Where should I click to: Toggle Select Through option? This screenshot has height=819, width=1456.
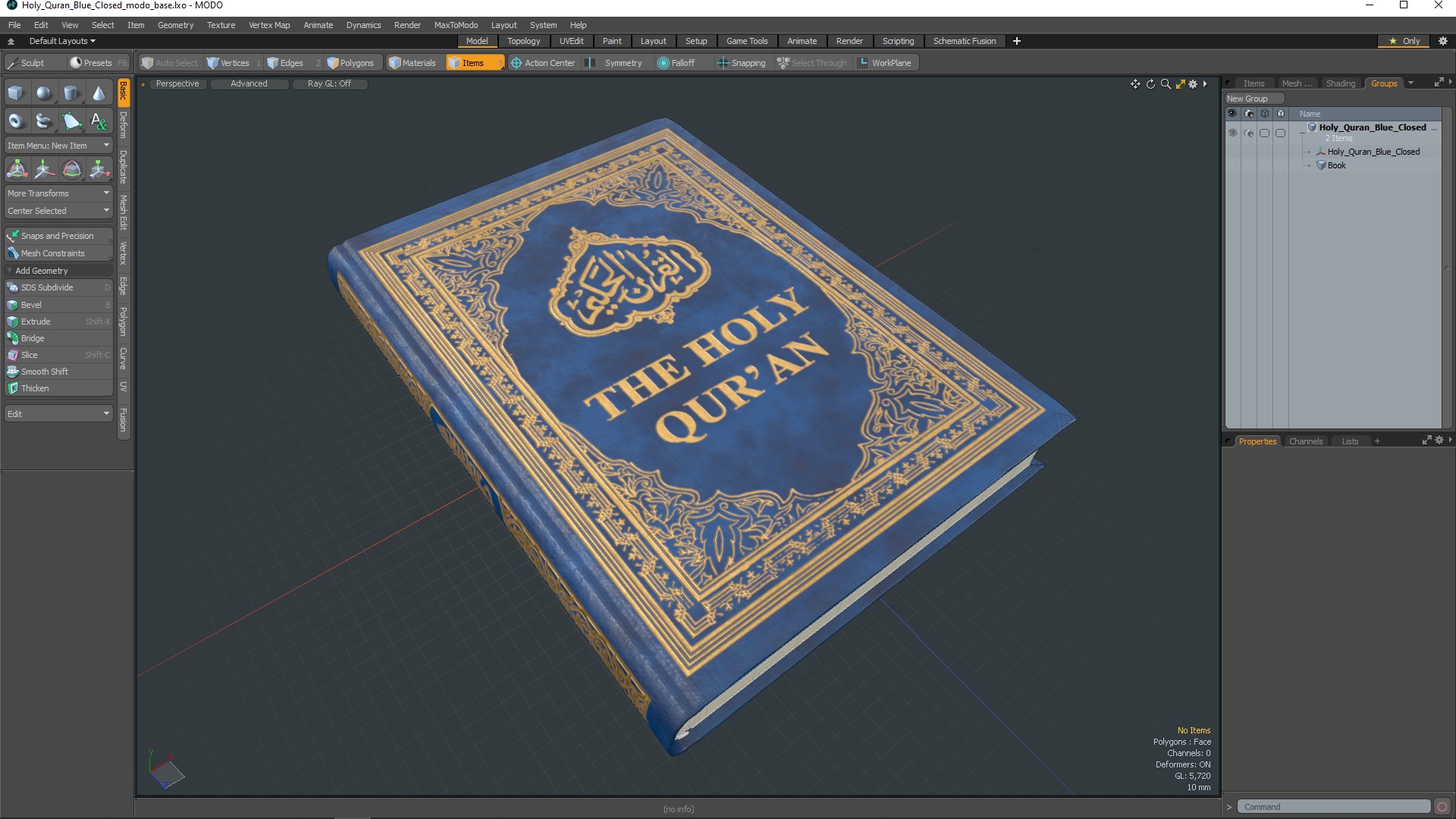[x=812, y=63]
